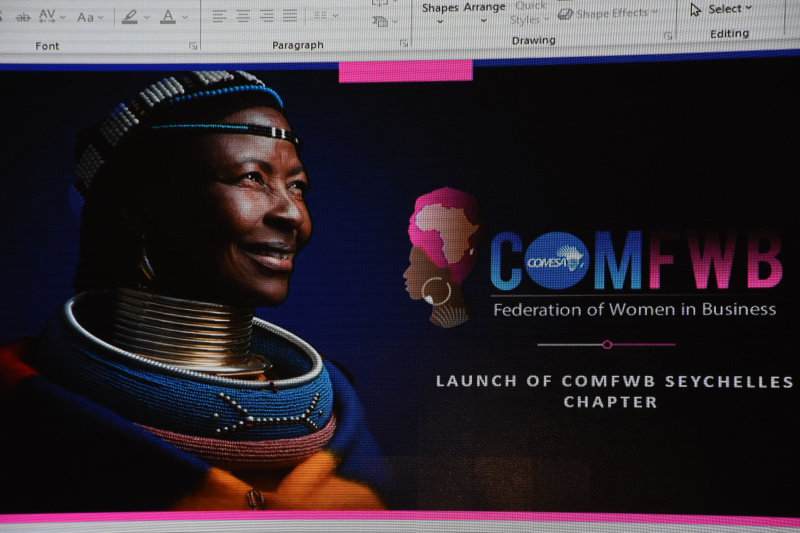Viewport: 800px width, 533px height.
Task: Center align the text
Action: (x=243, y=16)
